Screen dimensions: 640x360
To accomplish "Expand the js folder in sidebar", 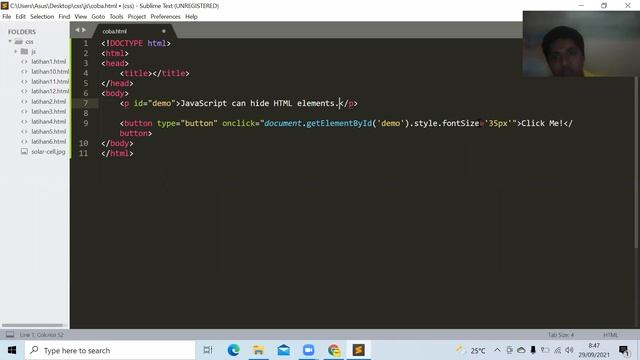I will 16,51.
